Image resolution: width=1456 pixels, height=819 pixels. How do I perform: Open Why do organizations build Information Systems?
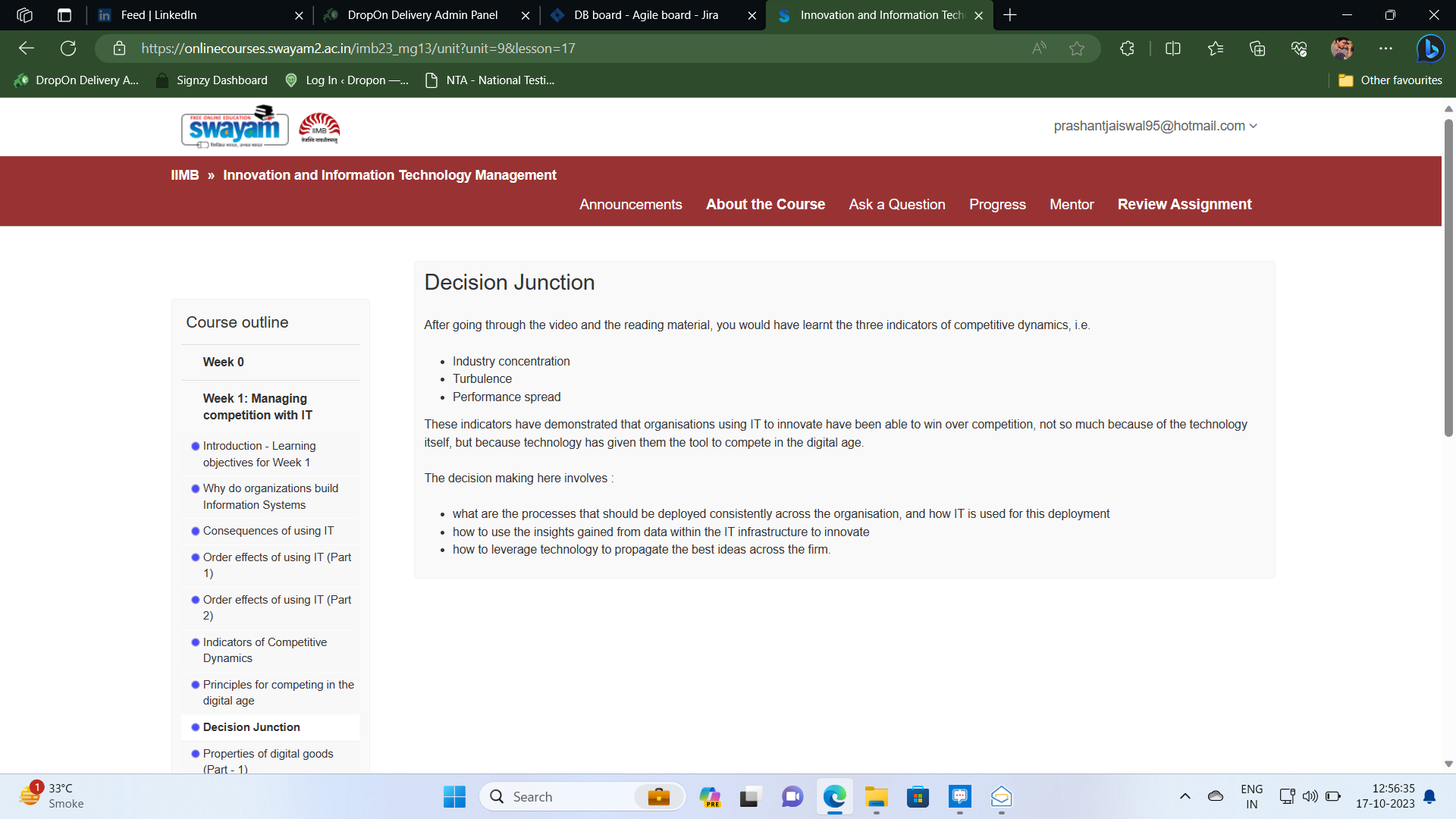(x=270, y=497)
